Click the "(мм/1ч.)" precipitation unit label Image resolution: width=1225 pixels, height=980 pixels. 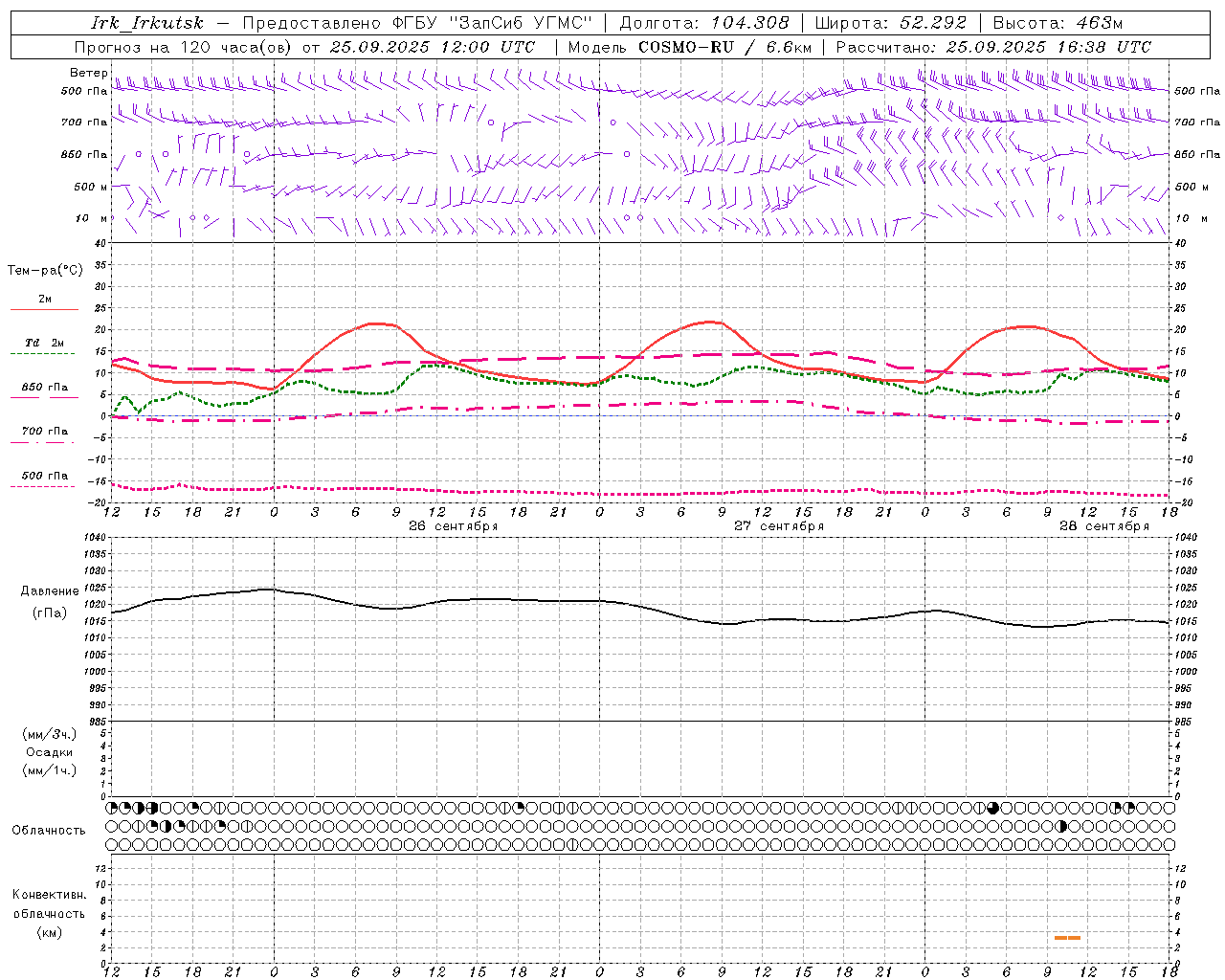tap(50, 770)
